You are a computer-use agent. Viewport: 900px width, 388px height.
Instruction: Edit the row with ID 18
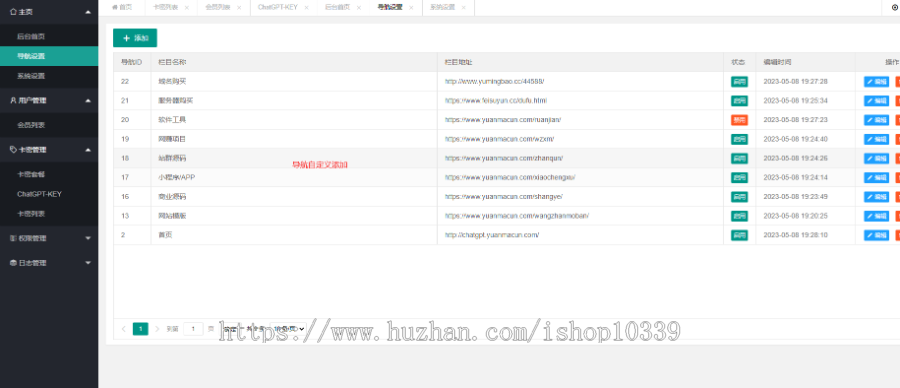tap(876, 158)
